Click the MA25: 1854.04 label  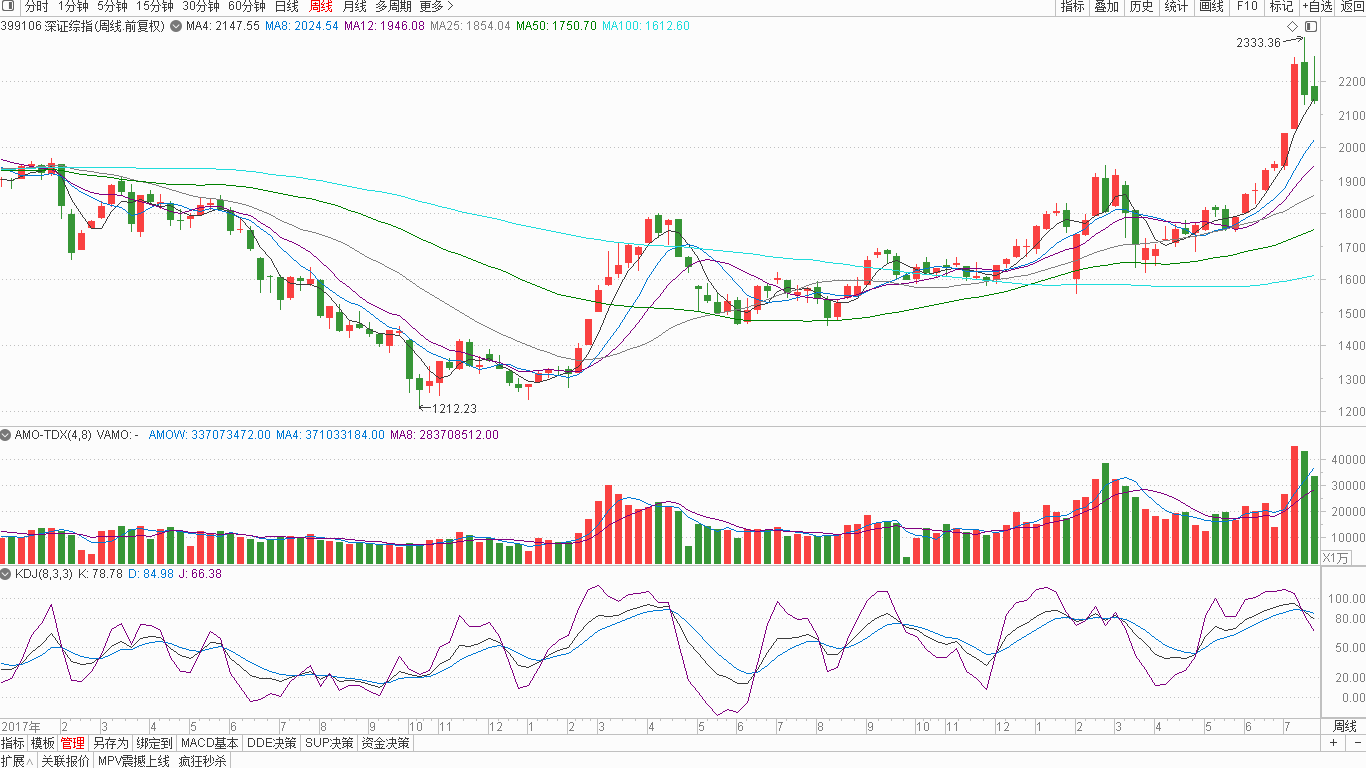click(x=470, y=26)
